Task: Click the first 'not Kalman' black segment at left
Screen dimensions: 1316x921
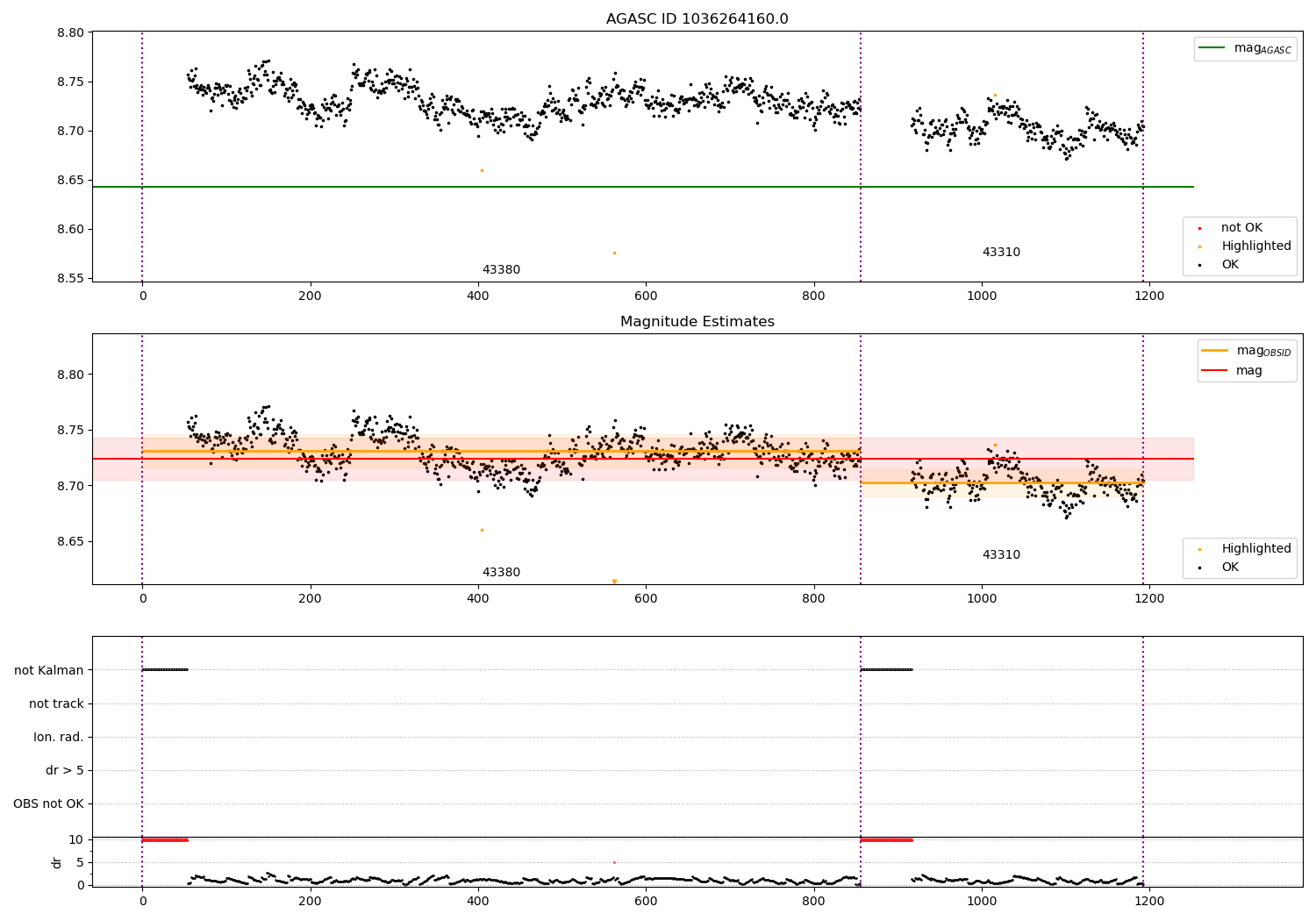Action: point(165,670)
